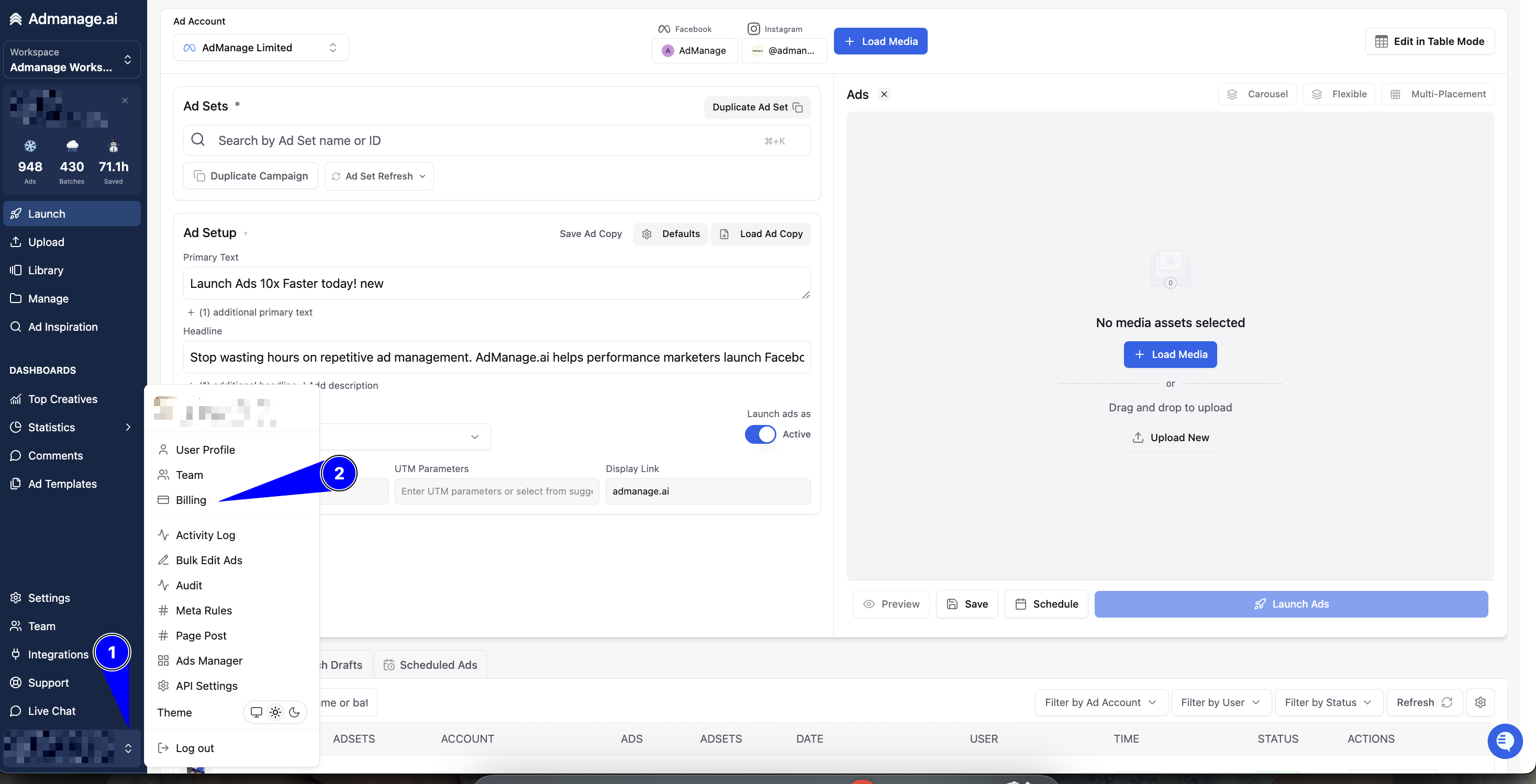This screenshot has width=1536, height=784.
Task: Expand the Statistics sidebar submenu chevron
Action: coord(128,427)
